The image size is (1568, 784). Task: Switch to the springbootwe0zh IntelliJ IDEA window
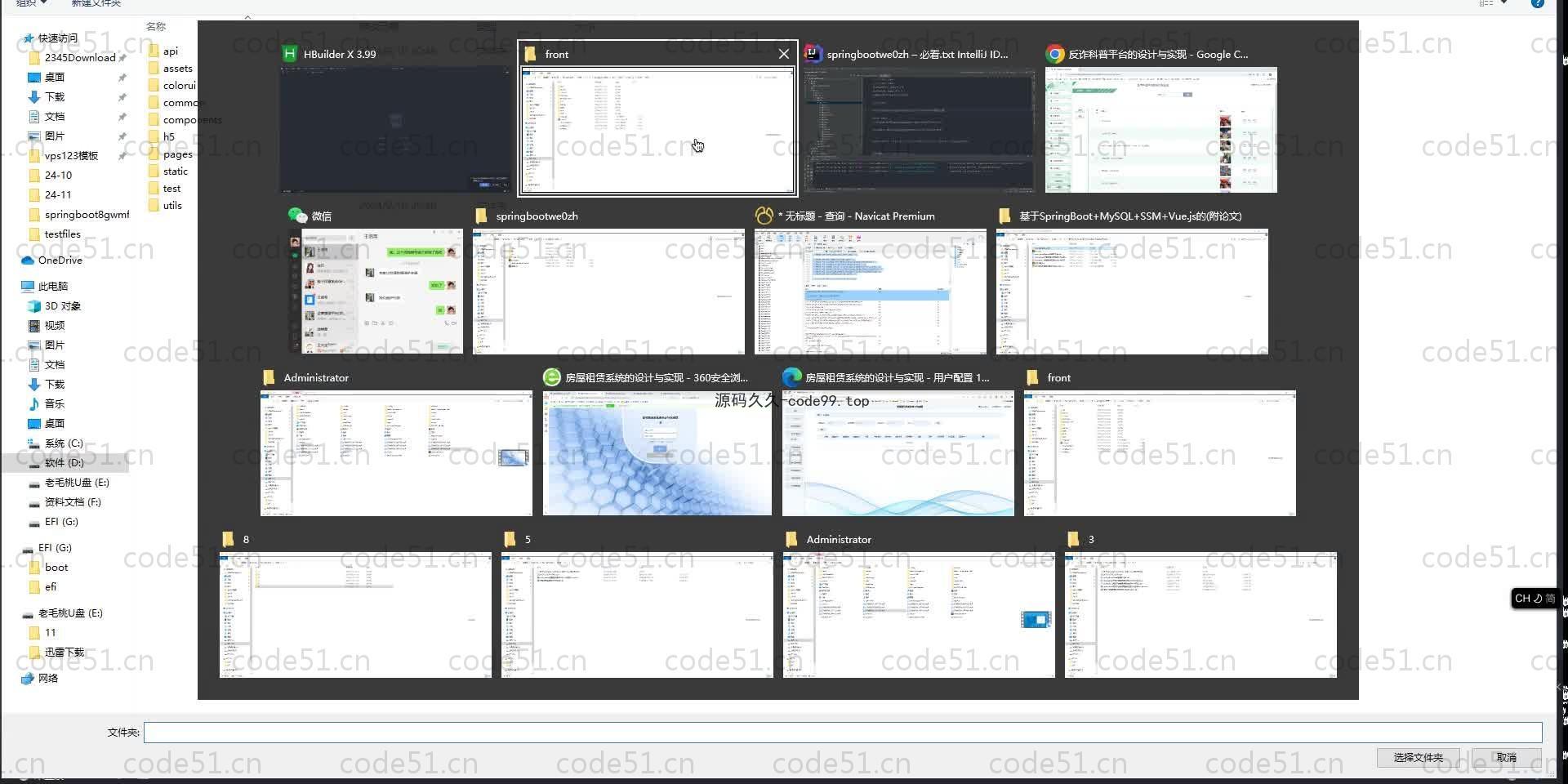point(919,130)
